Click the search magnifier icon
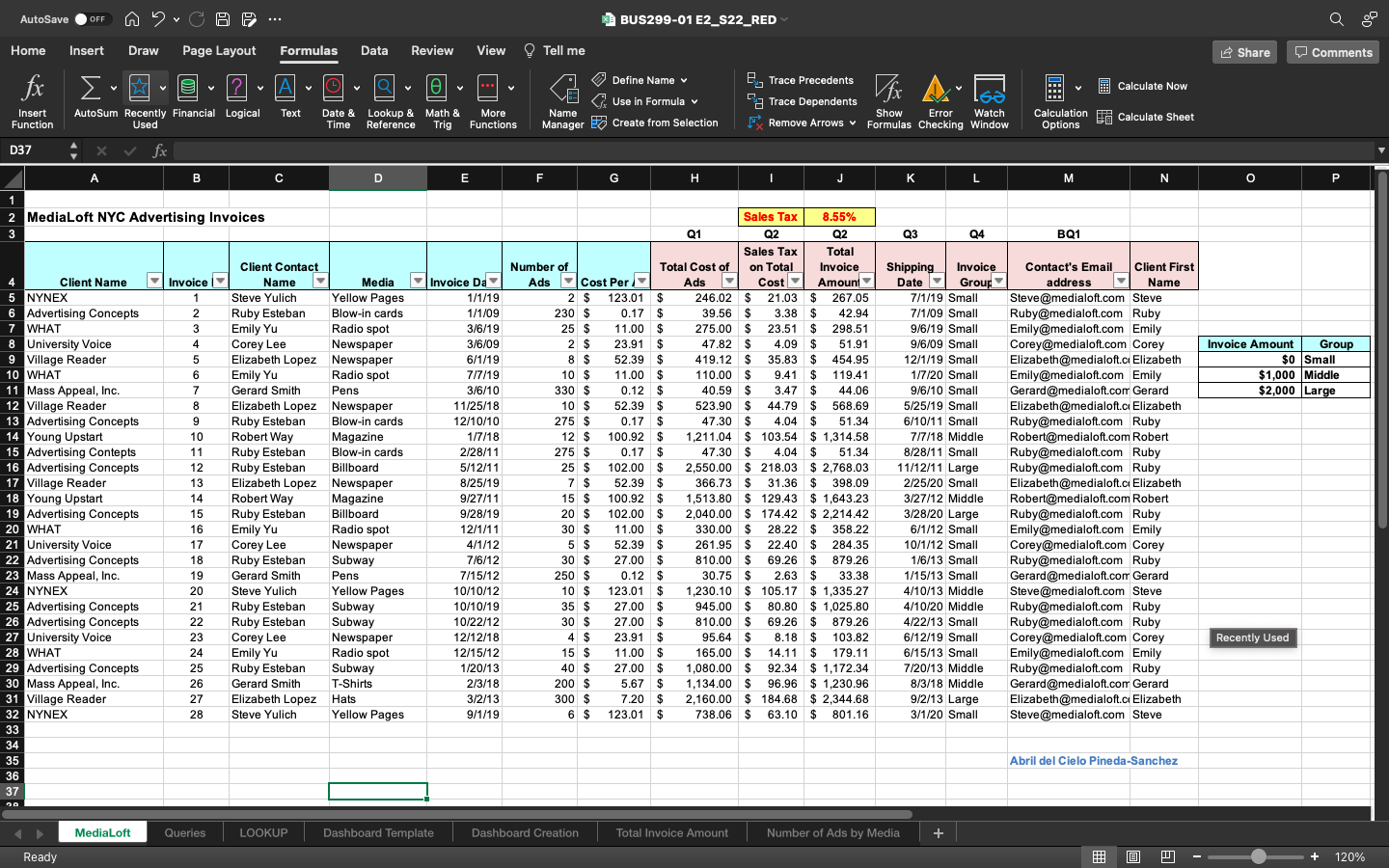This screenshot has width=1389, height=868. (x=1336, y=19)
